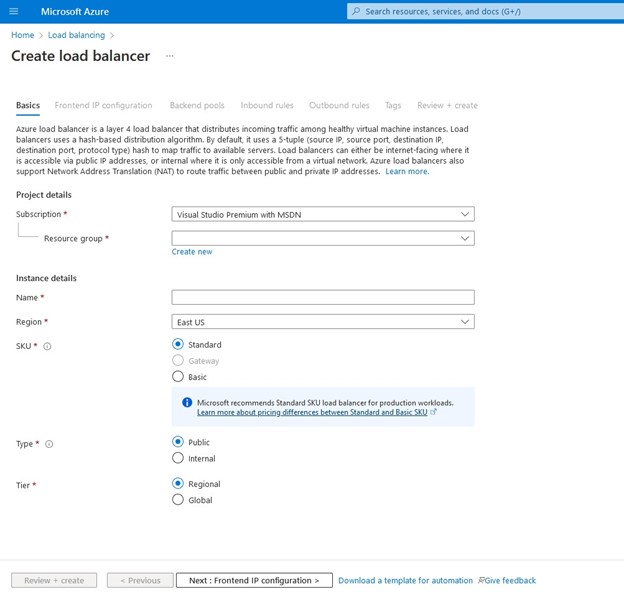624x597 pixels.
Task: Switch to the Basics tab
Action: (x=28, y=105)
